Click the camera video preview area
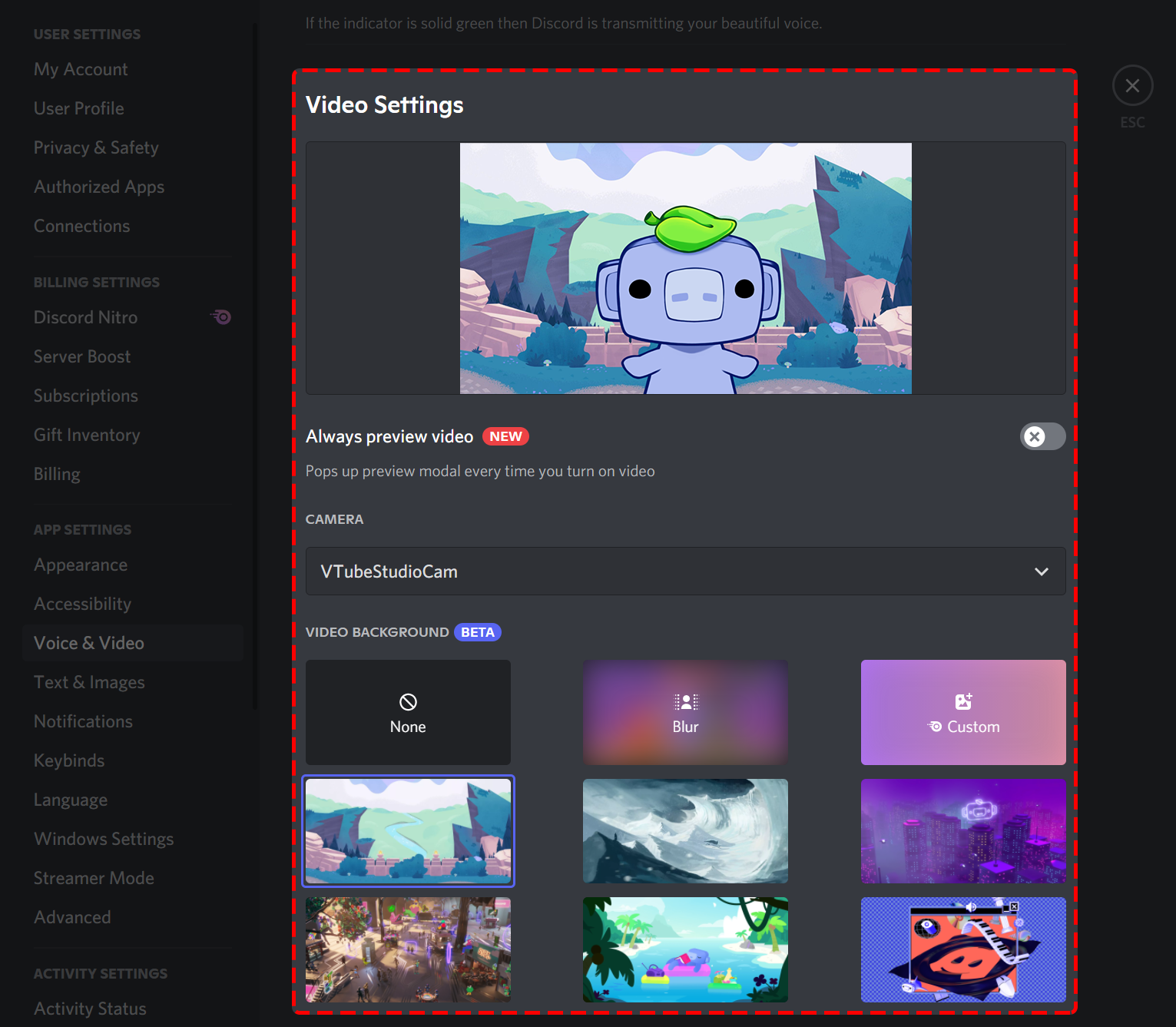 685,268
